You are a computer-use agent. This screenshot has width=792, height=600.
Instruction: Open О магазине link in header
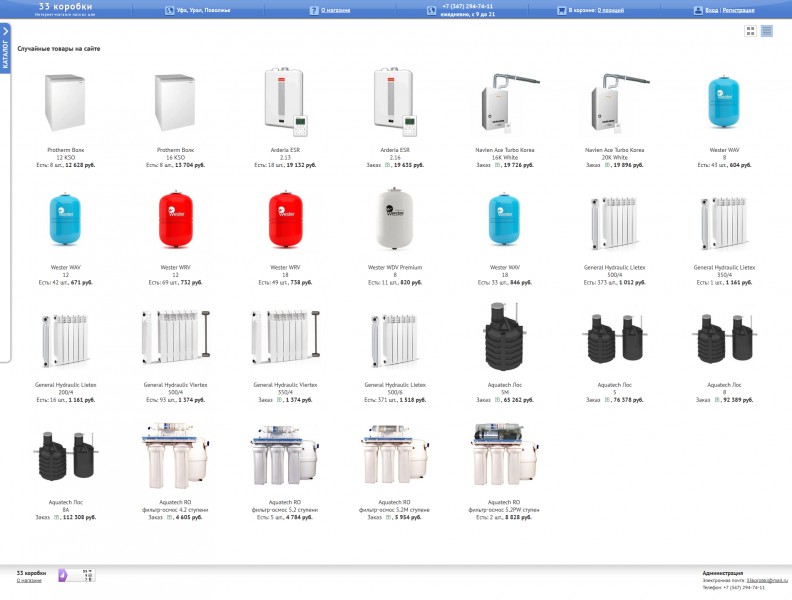coord(336,10)
